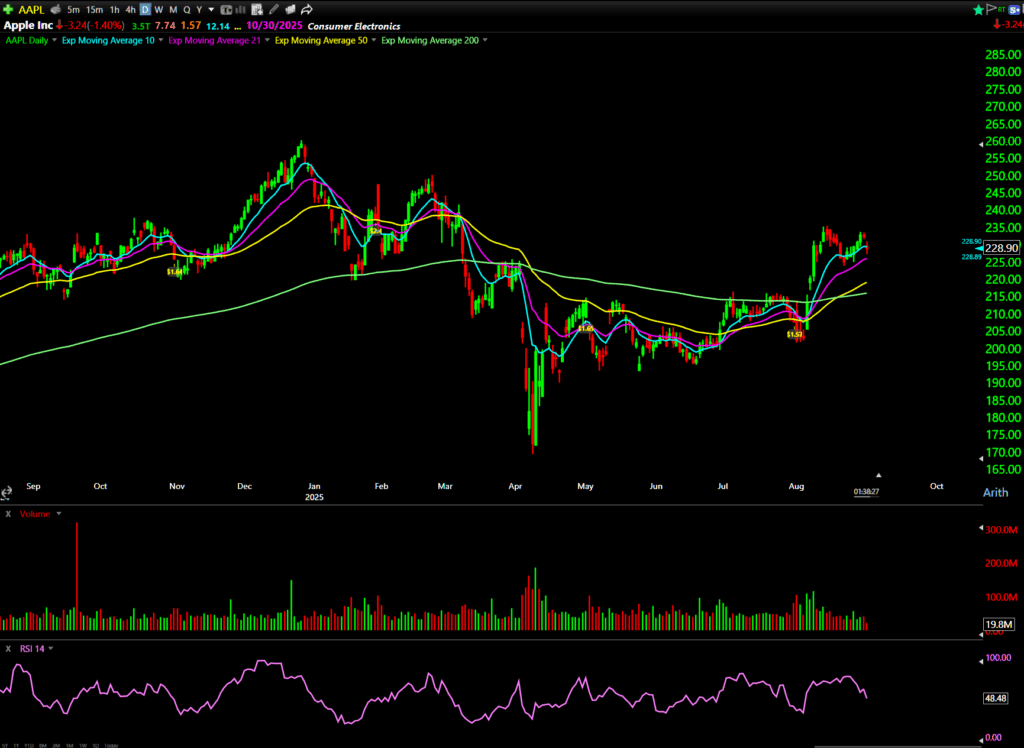Switch chart to 5m timeframe
The width and height of the screenshot is (1024, 748).
[73, 10]
